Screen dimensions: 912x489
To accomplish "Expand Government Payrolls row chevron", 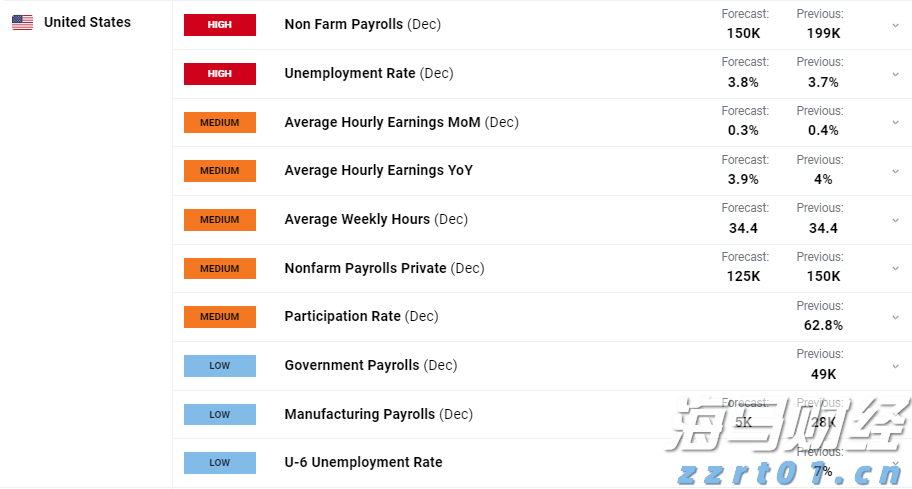I will point(895,366).
